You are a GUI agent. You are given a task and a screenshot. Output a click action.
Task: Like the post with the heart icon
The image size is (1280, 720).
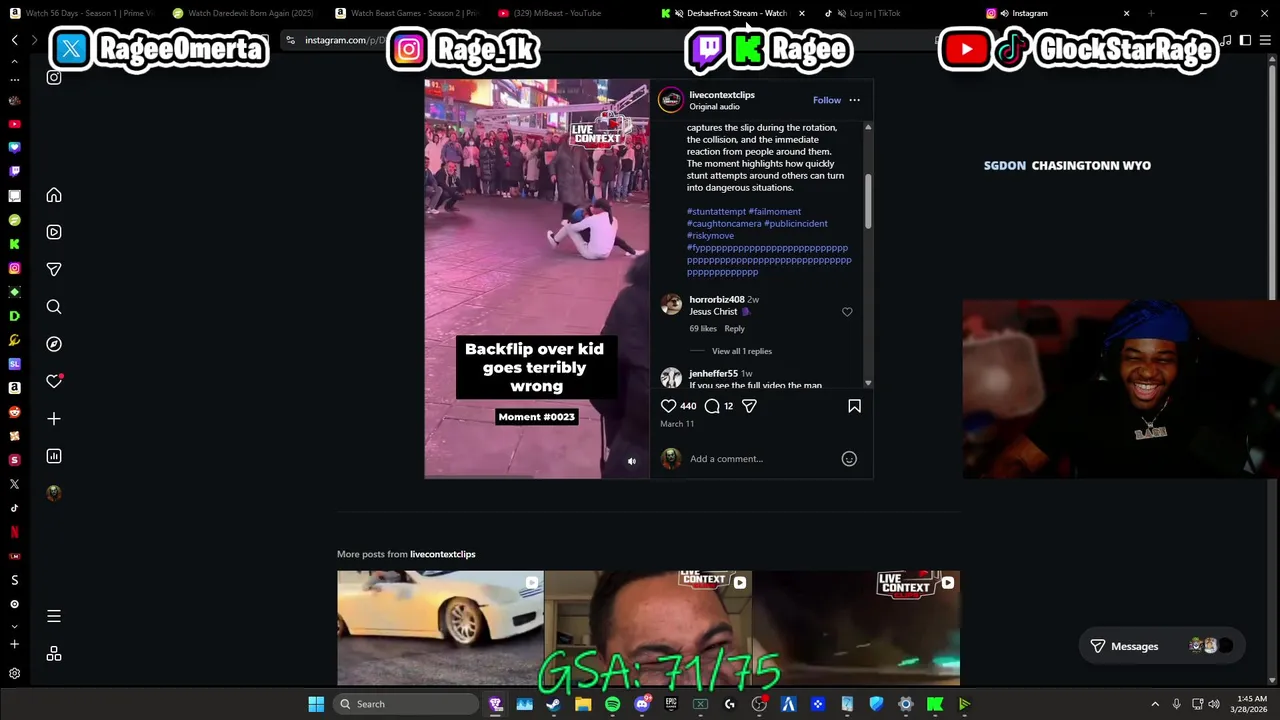pos(668,406)
